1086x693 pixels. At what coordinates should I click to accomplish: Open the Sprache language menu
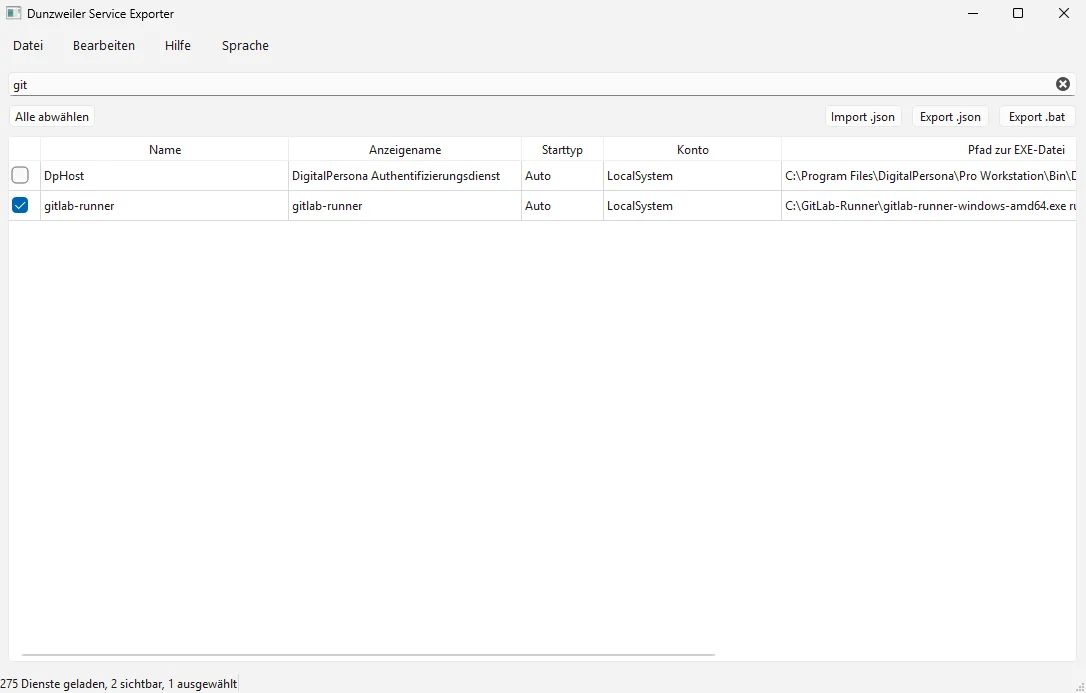245,46
